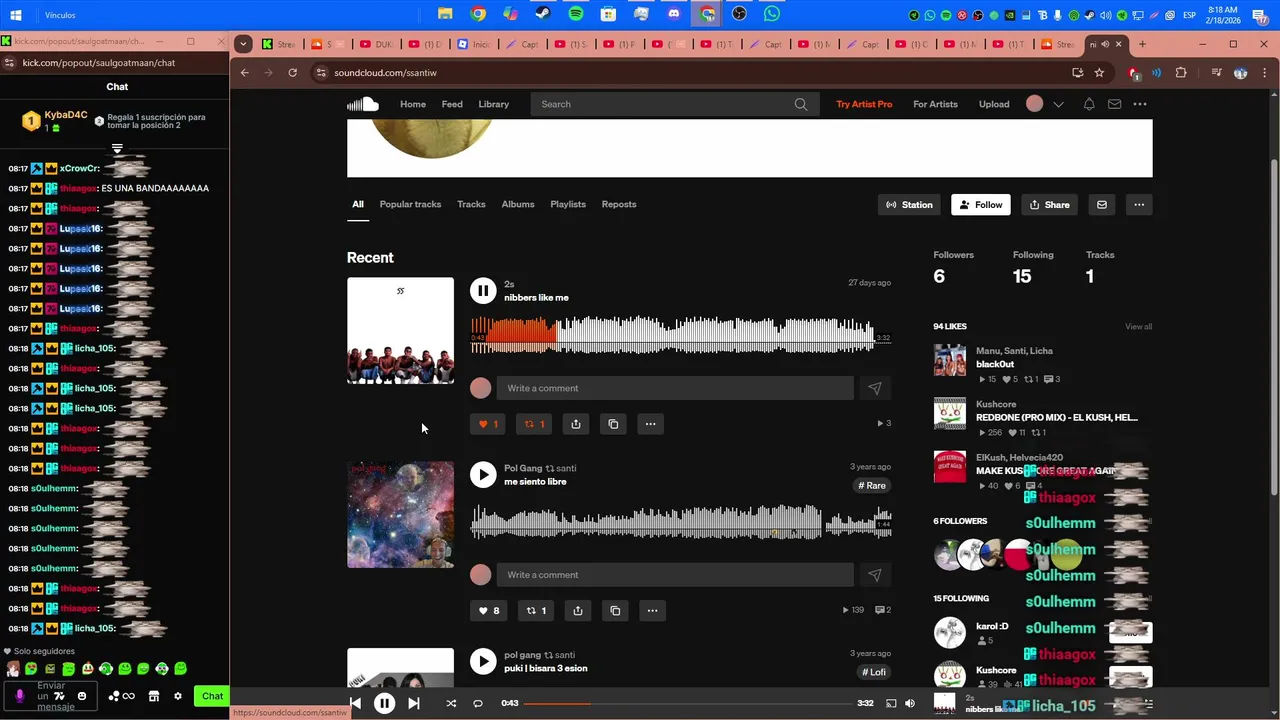Send comment arrow for nibbers like me
Image resolution: width=1280 pixels, height=720 pixels.
(875, 388)
